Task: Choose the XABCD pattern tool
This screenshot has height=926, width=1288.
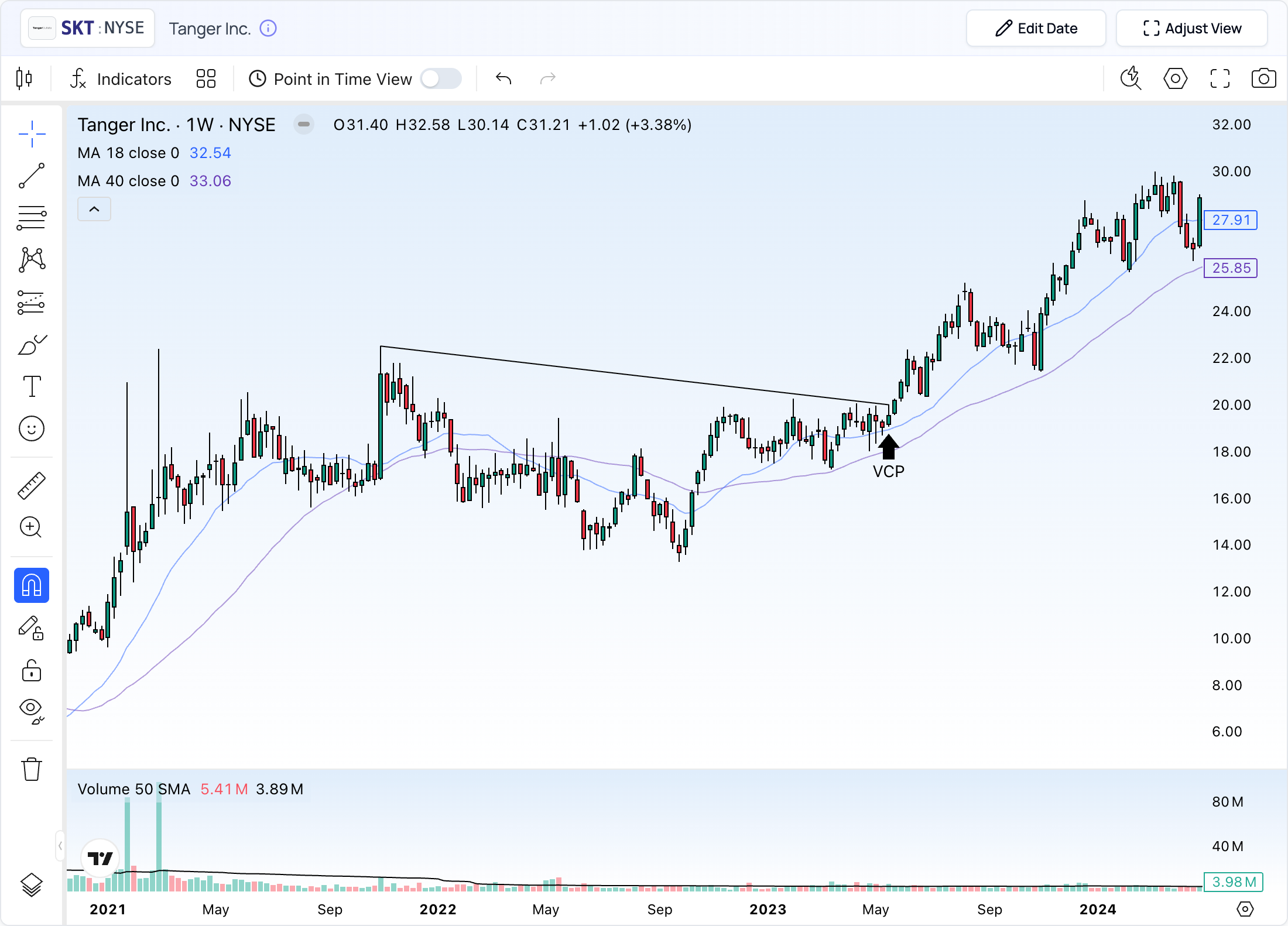Action: pos(32,260)
